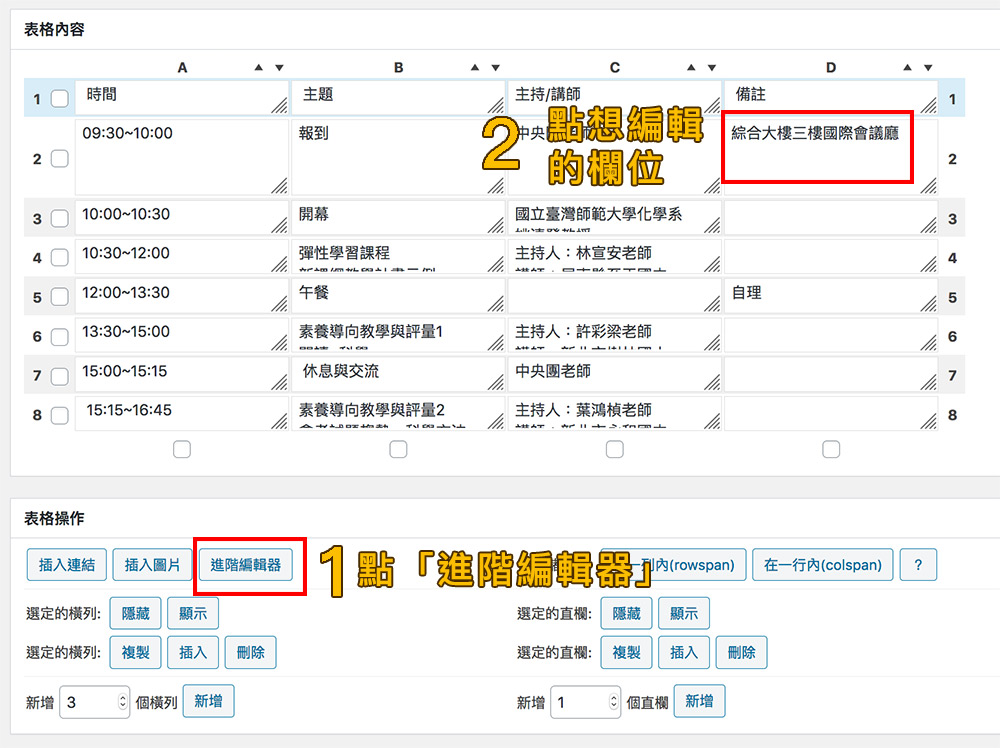
Task: Click 在一行內(colspan) button
Action: pos(822,565)
